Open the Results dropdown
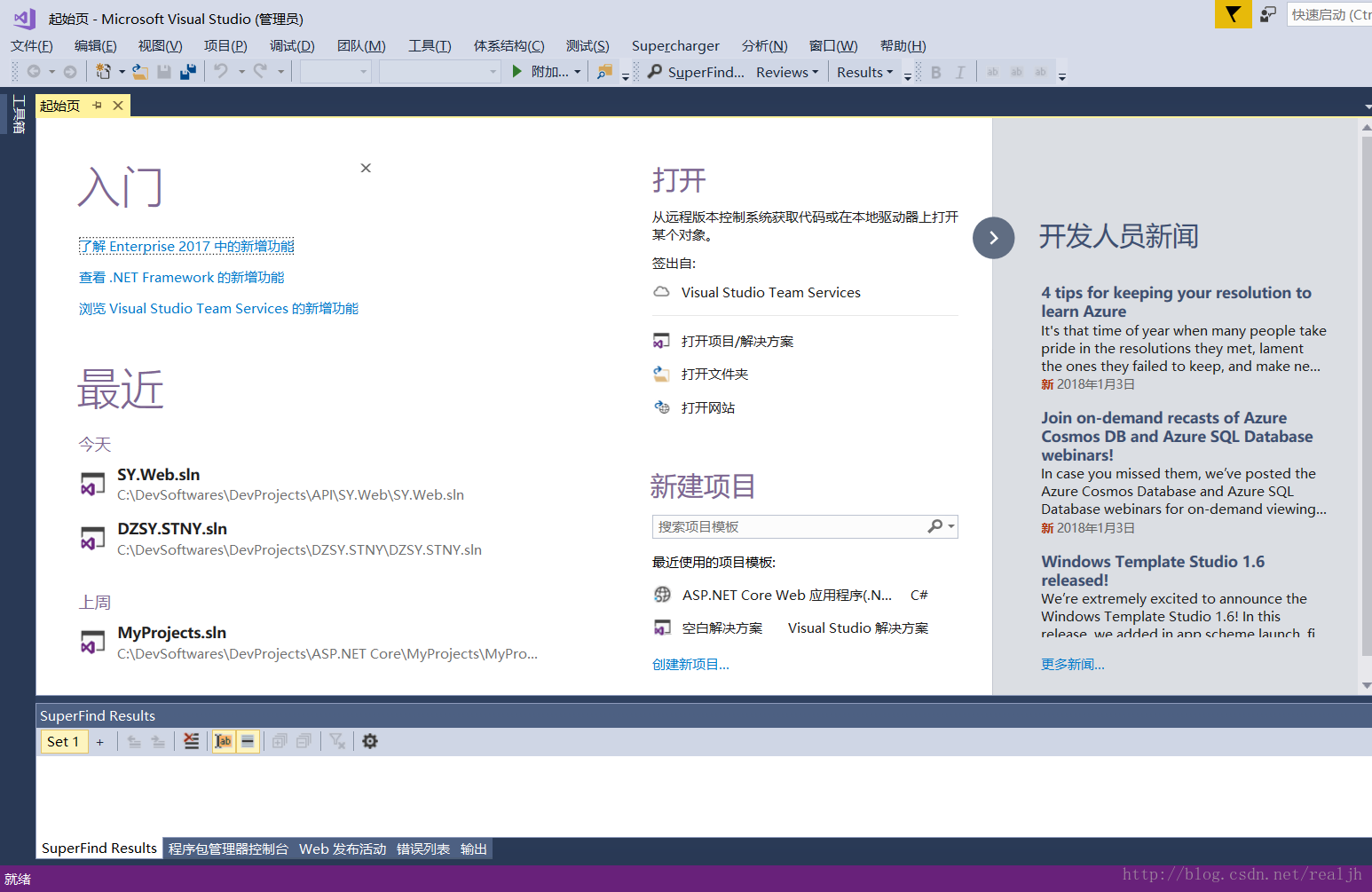This screenshot has width=1372, height=892. (865, 72)
